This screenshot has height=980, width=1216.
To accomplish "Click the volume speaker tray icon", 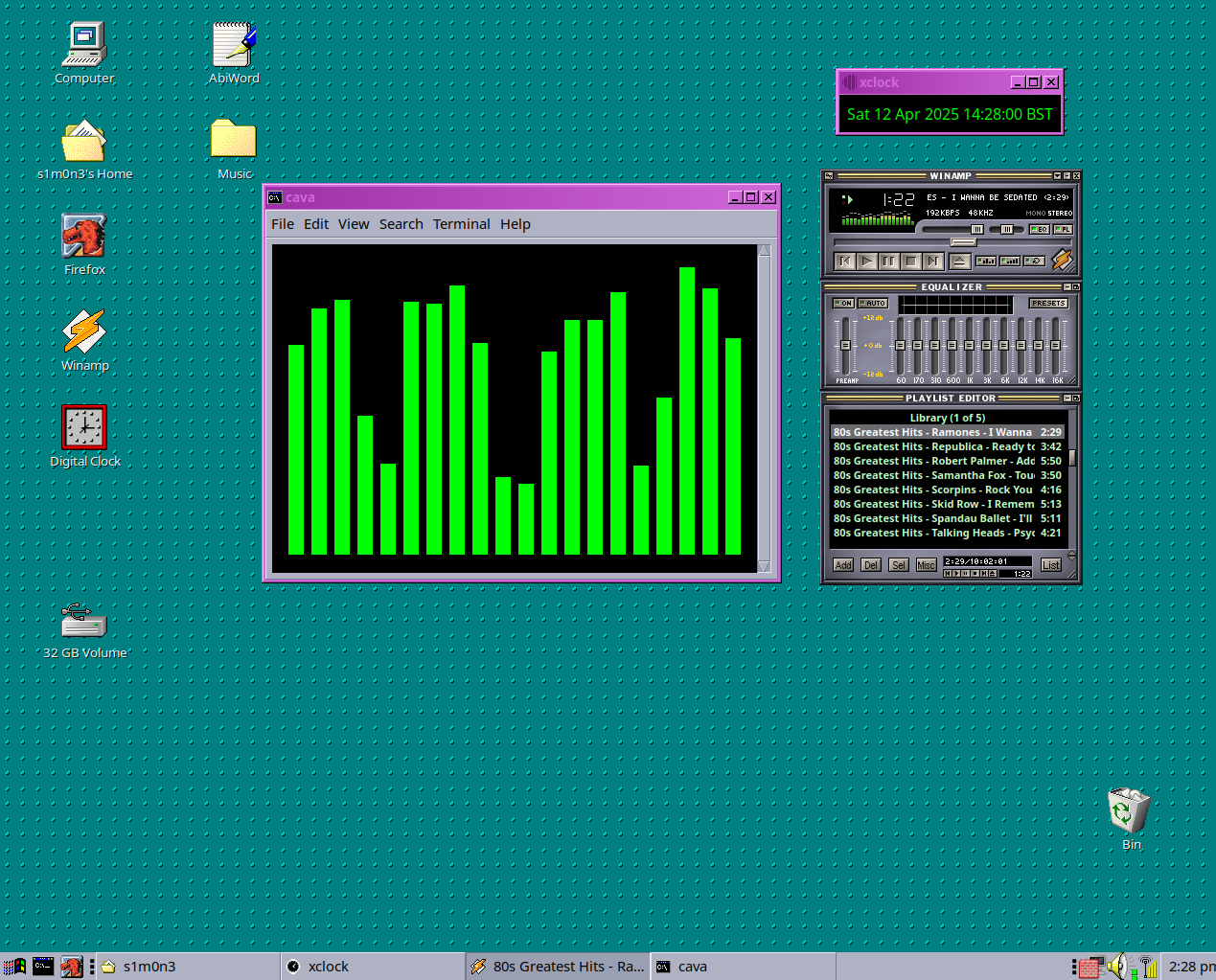I will click(x=1116, y=967).
